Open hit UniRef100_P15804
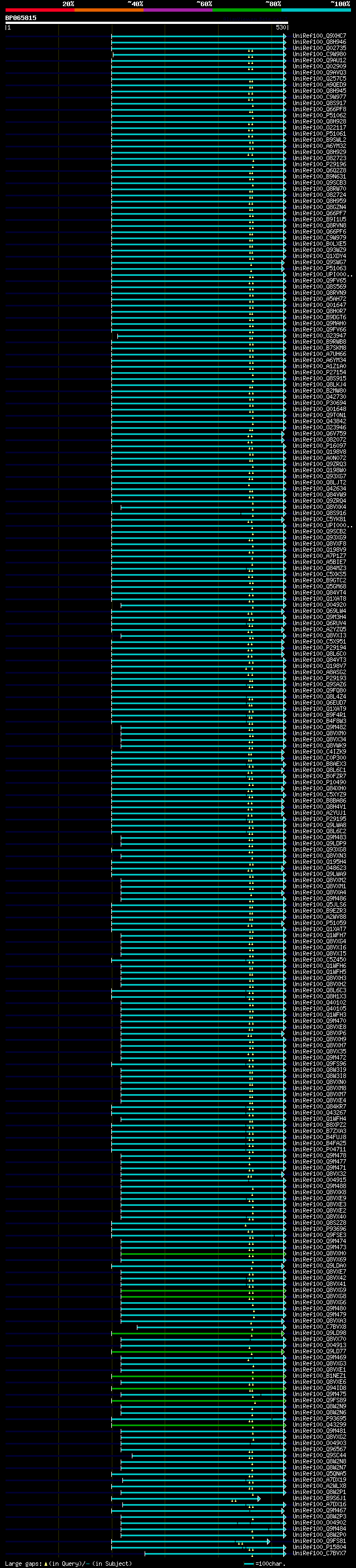 pyautogui.click(x=319, y=1547)
